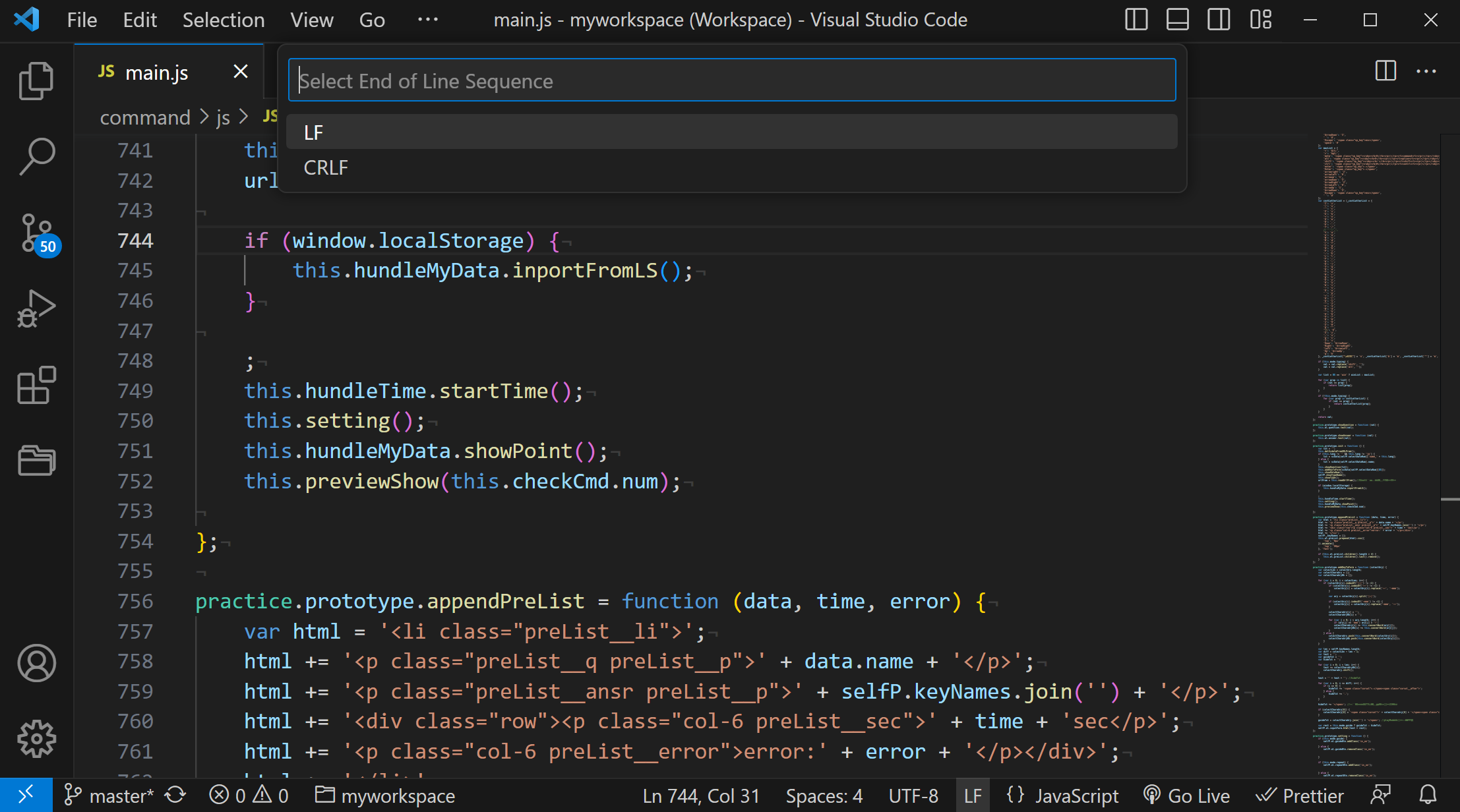1460x812 pixels.
Task: Click the command breadcrumb segment
Action: pyautogui.click(x=145, y=117)
